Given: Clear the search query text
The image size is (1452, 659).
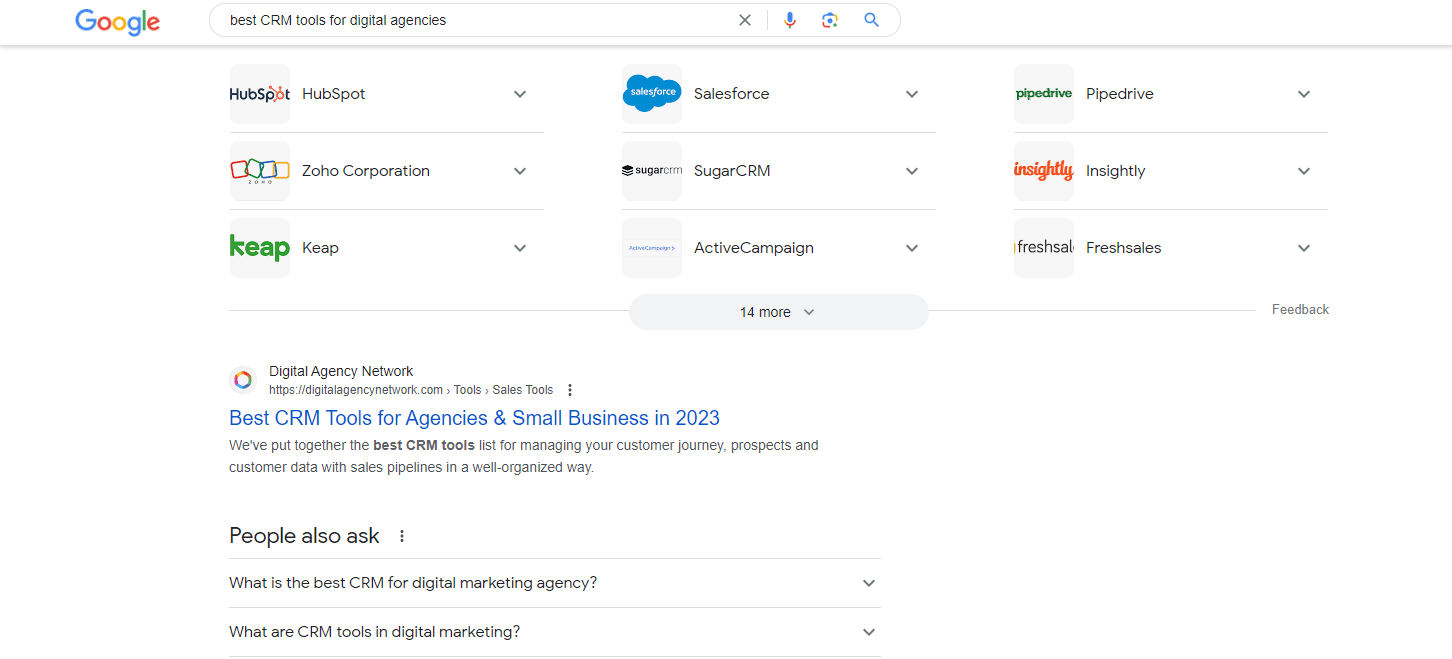Looking at the screenshot, I should (x=745, y=20).
